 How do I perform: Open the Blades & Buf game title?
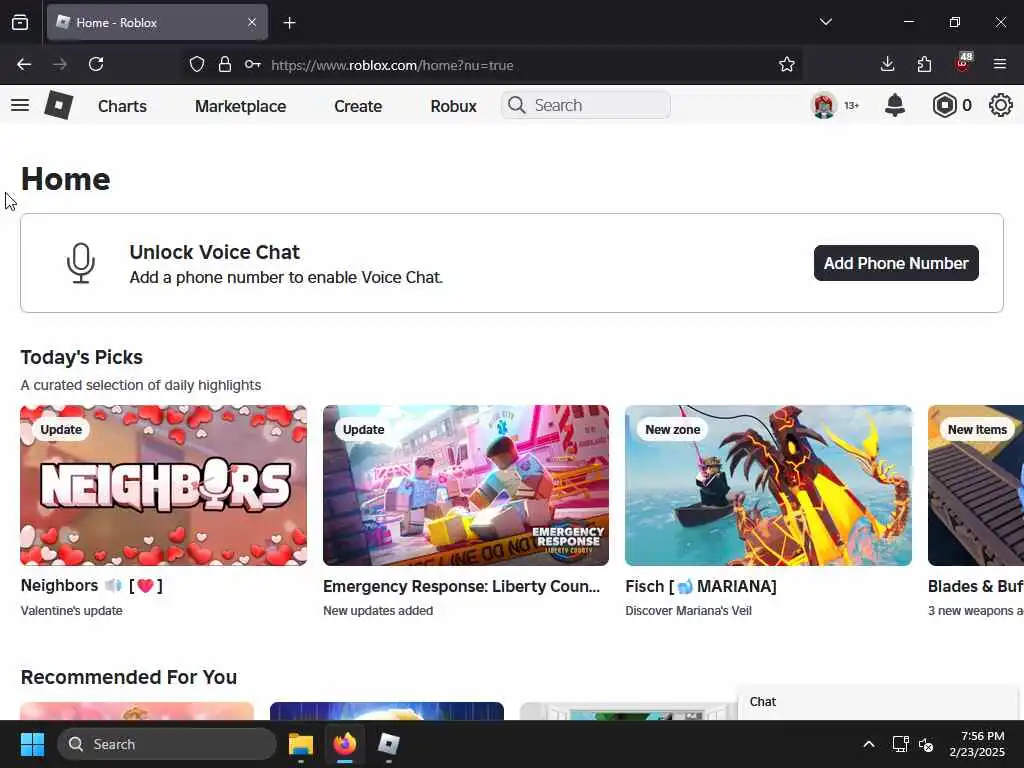(x=976, y=586)
